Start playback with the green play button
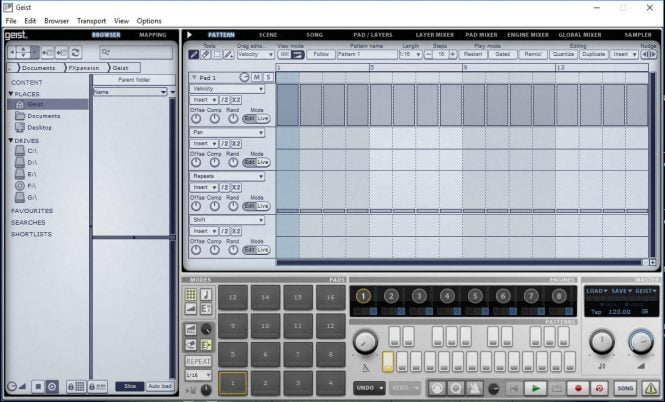 click(x=536, y=388)
